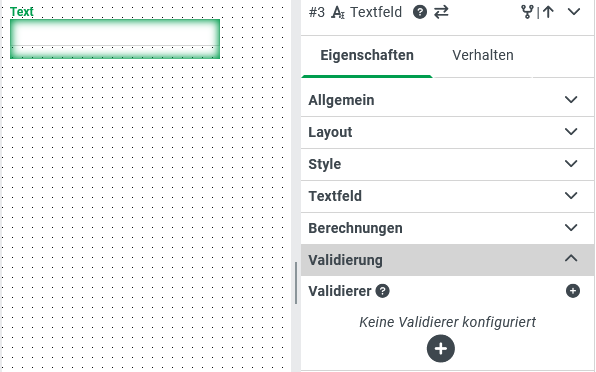This screenshot has width=596, height=372.
Task: Open help for Validierer
Action: coord(382,291)
